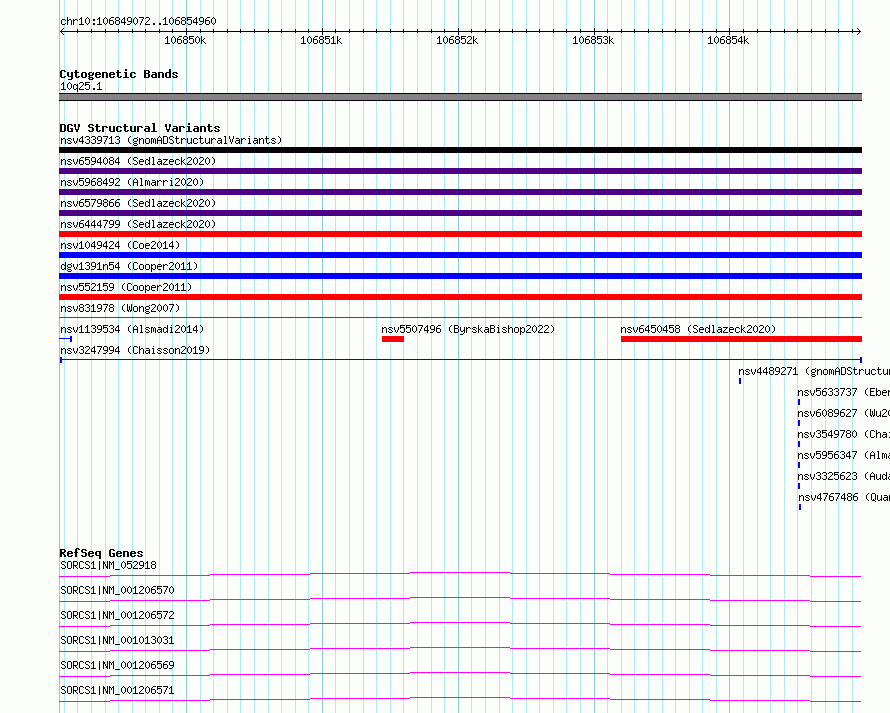Open nsv4339713 gnomADStructuralVariants label

[171, 140]
